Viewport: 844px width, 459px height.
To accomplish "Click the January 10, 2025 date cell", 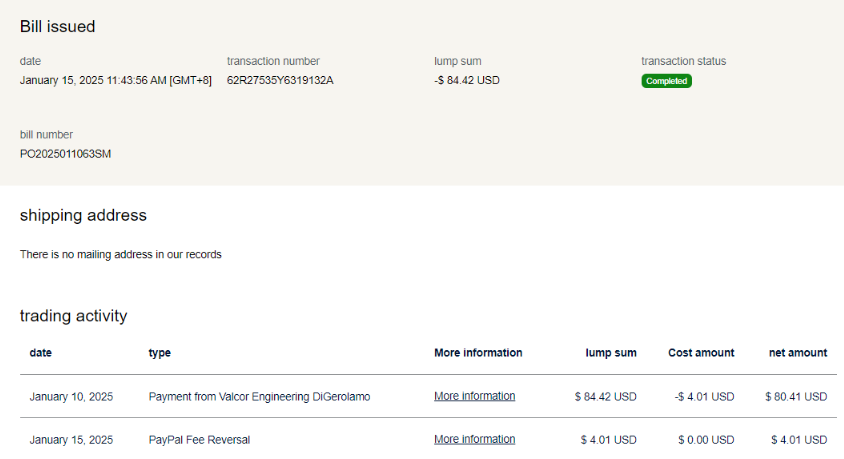I will [71, 396].
